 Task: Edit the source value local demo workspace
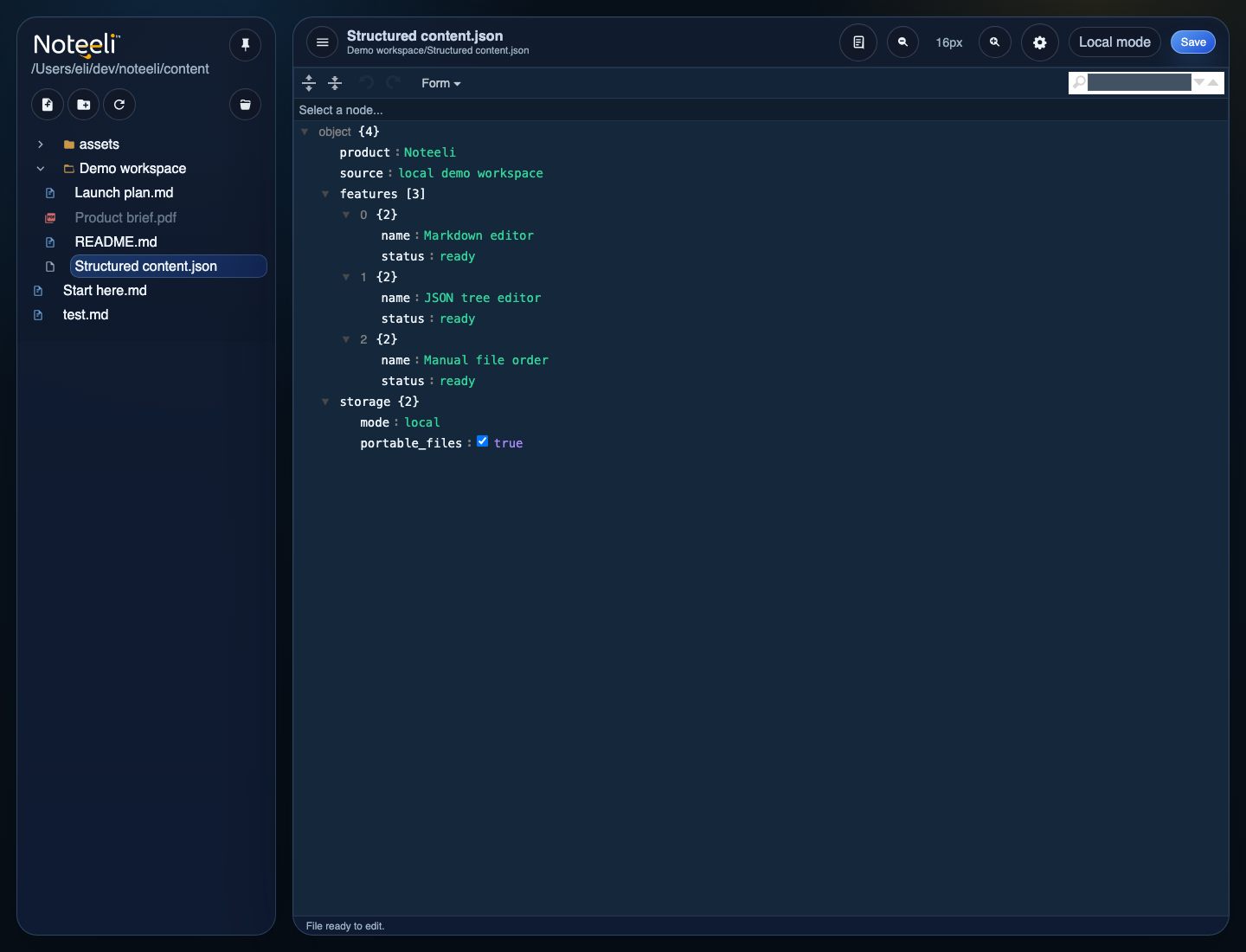[471, 173]
